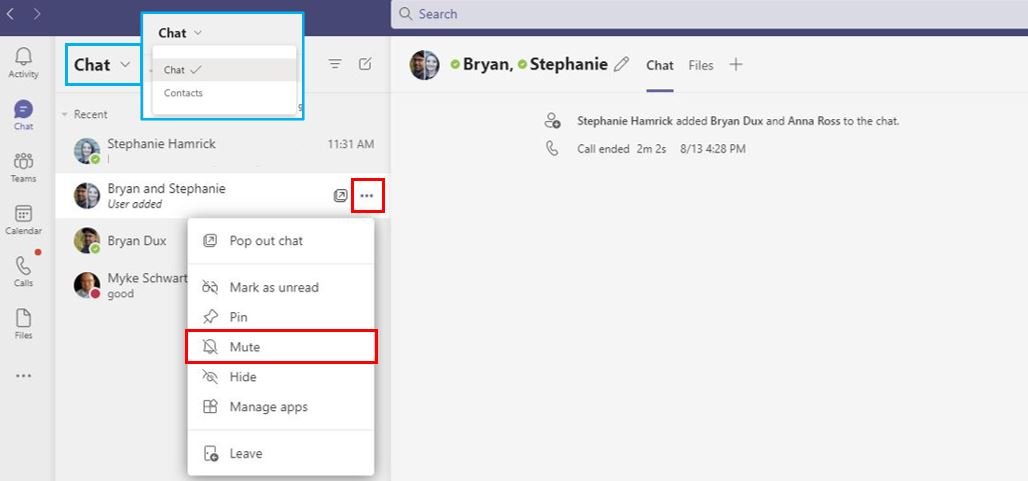Click pop out icon on Bryan and Stephanie row
The width and height of the screenshot is (1028, 481).
(x=340, y=195)
